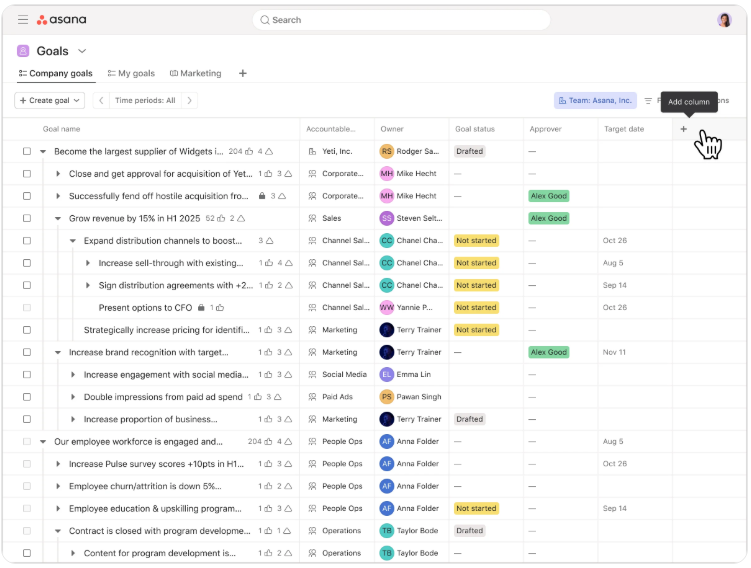Click like icon on Double impressions row

pyautogui.click(x=258, y=397)
